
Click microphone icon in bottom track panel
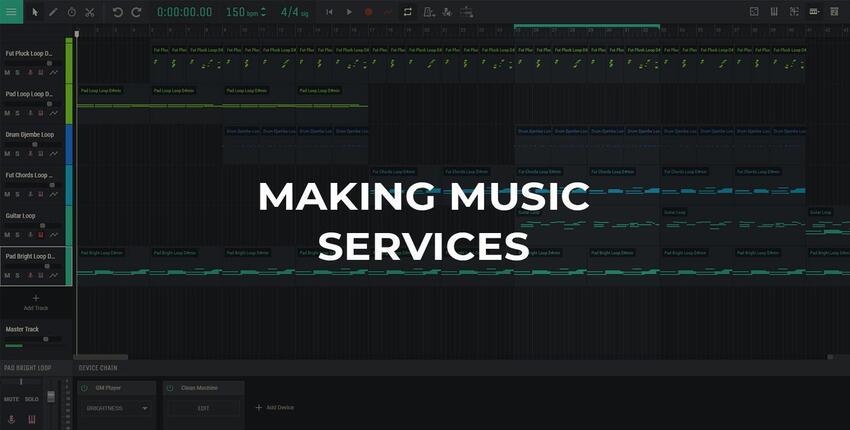[11, 420]
